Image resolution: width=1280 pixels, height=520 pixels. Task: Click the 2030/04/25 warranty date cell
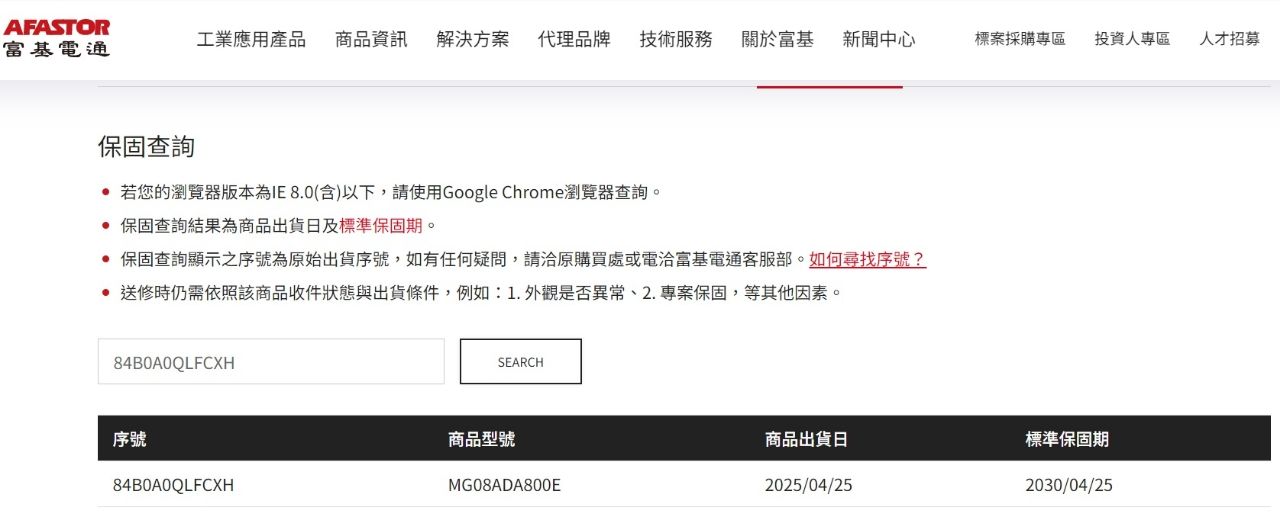point(1068,485)
